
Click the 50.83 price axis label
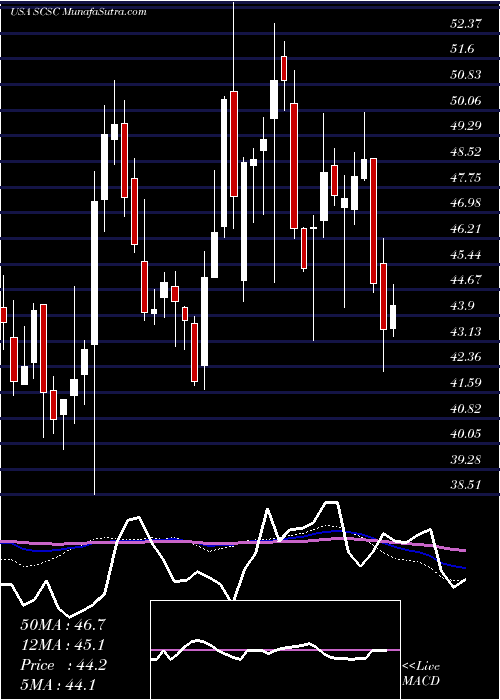coord(466,75)
